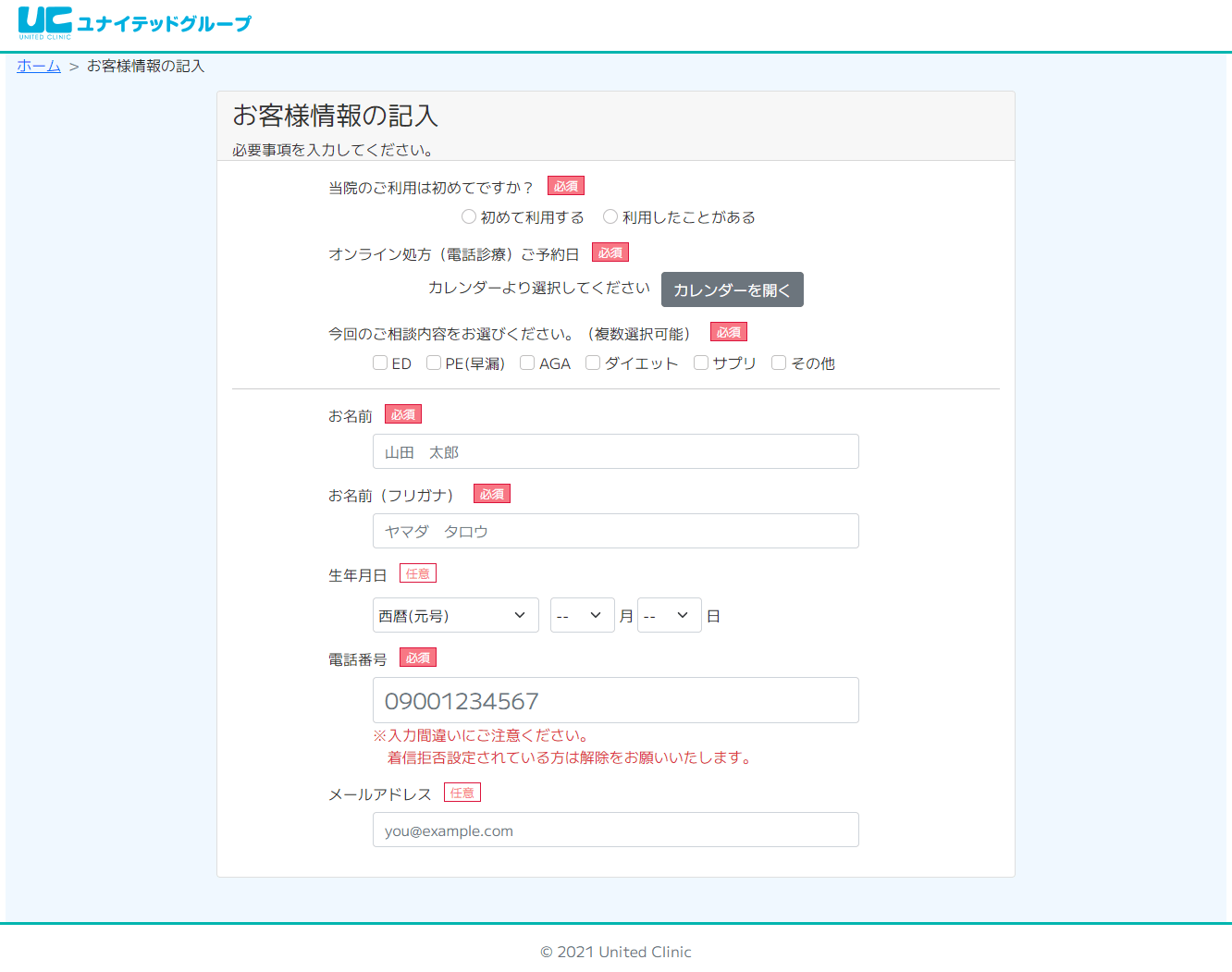This screenshot has height=972, width=1232.
Task: Focus the フリガナ name input field
Action: point(615,531)
